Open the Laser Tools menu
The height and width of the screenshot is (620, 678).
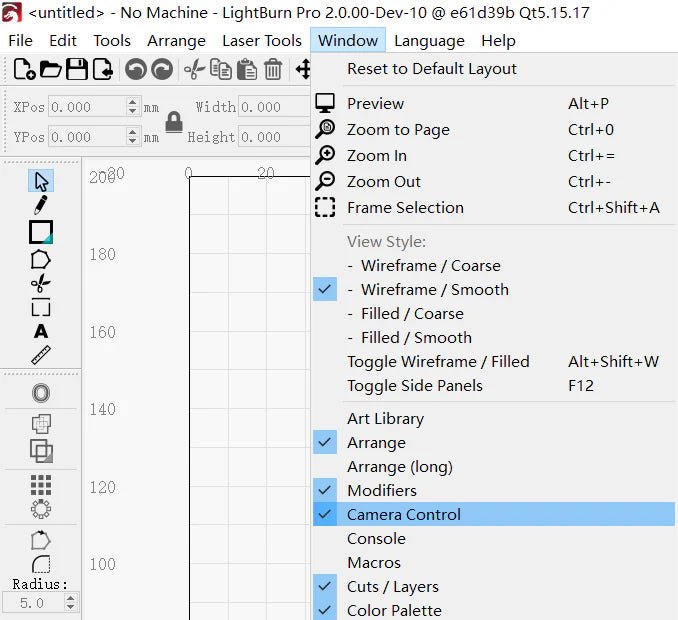click(262, 41)
